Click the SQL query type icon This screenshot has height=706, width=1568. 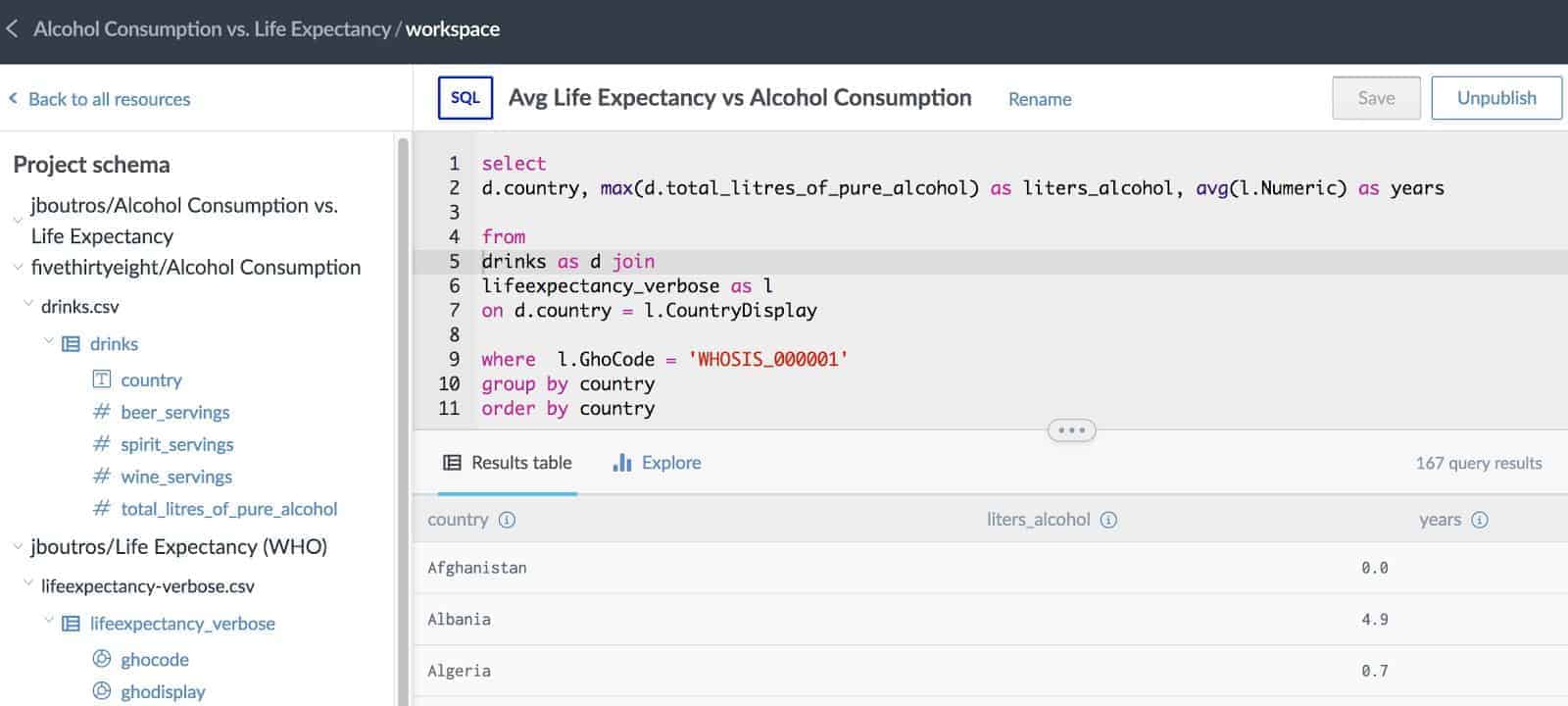coord(465,98)
